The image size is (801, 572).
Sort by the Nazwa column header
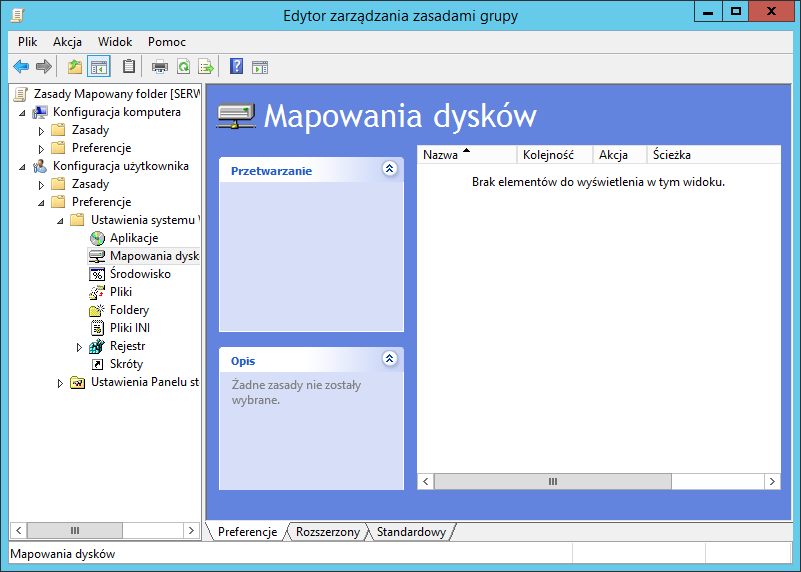pyautogui.click(x=467, y=155)
